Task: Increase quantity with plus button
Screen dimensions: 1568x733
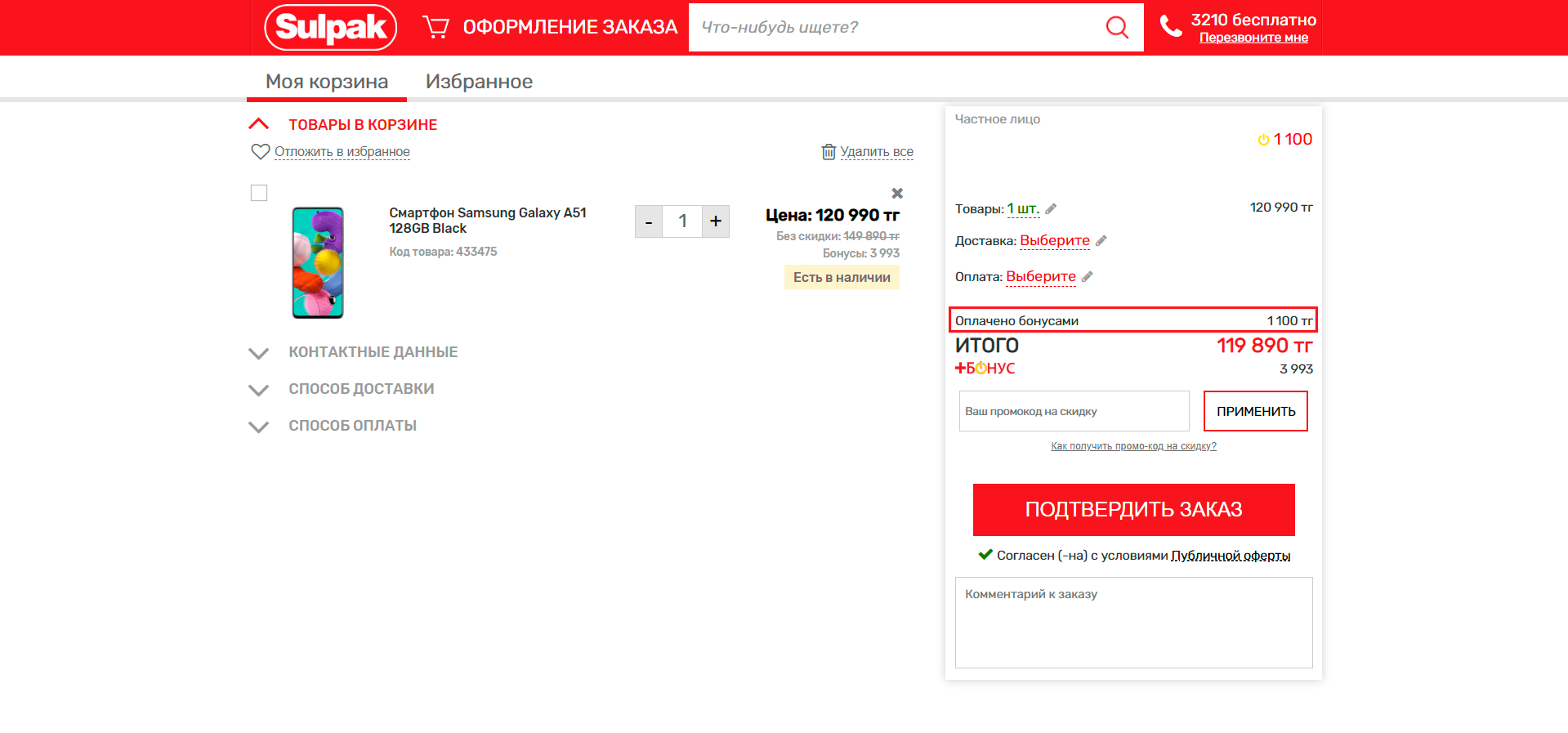Action: coord(716,221)
